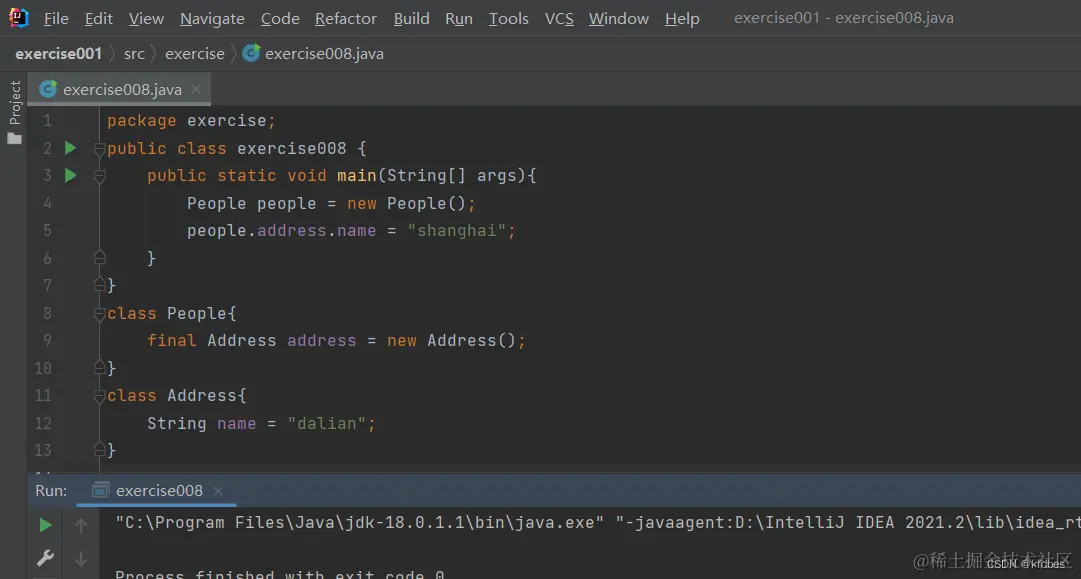Click src breadcrumb

(134, 54)
